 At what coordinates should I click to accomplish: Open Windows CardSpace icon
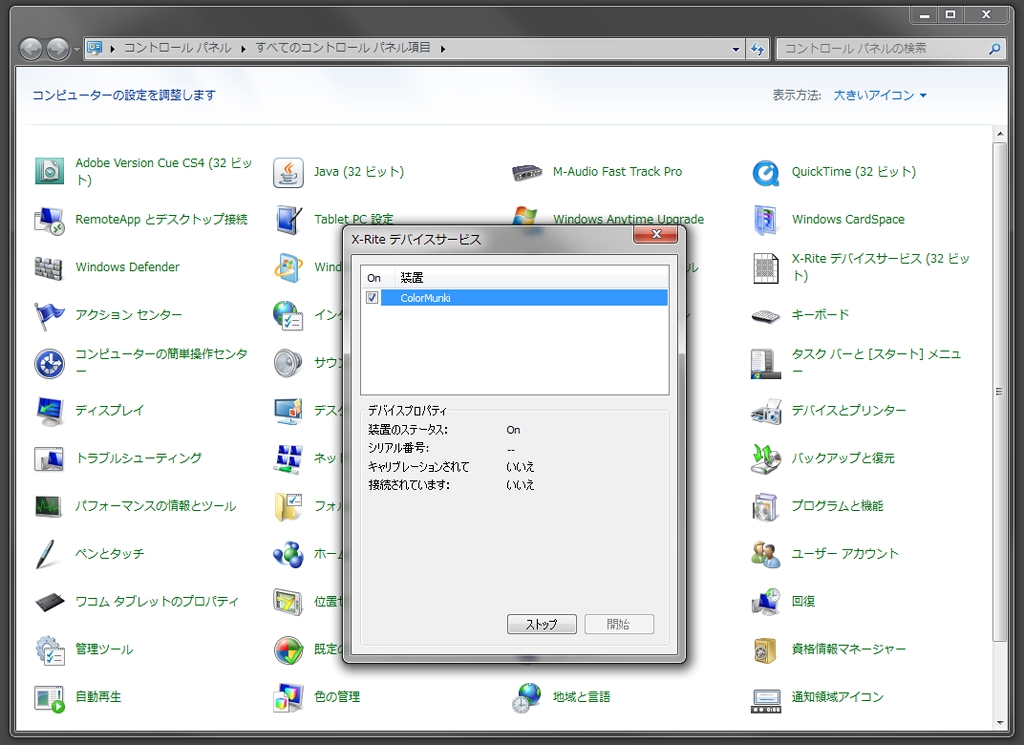(x=765, y=219)
